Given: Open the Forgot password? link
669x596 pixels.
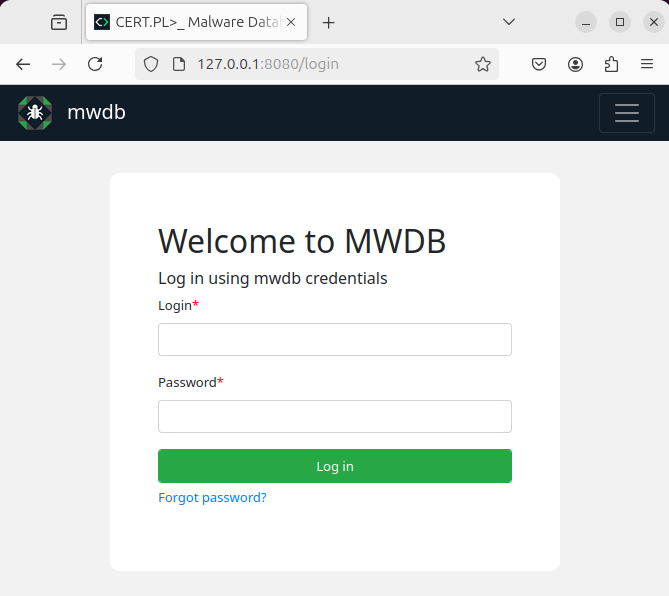Looking at the screenshot, I should 212,497.
